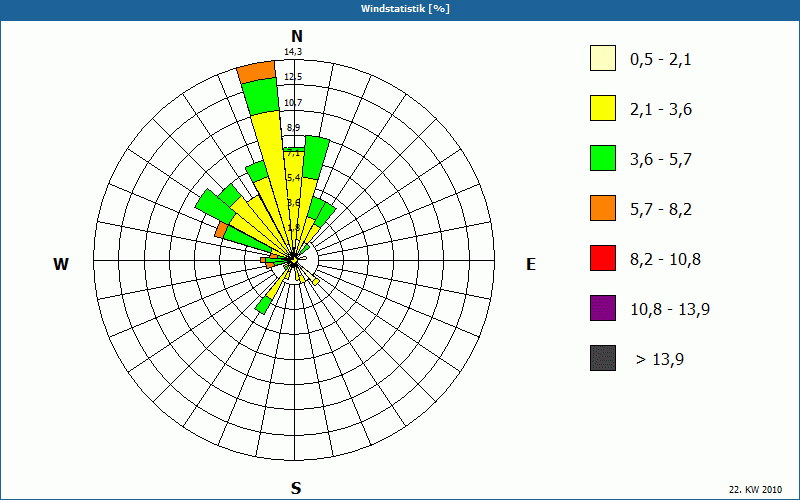Click the 5,4 axis value
This screenshot has height=500, width=800.
(293, 178)
